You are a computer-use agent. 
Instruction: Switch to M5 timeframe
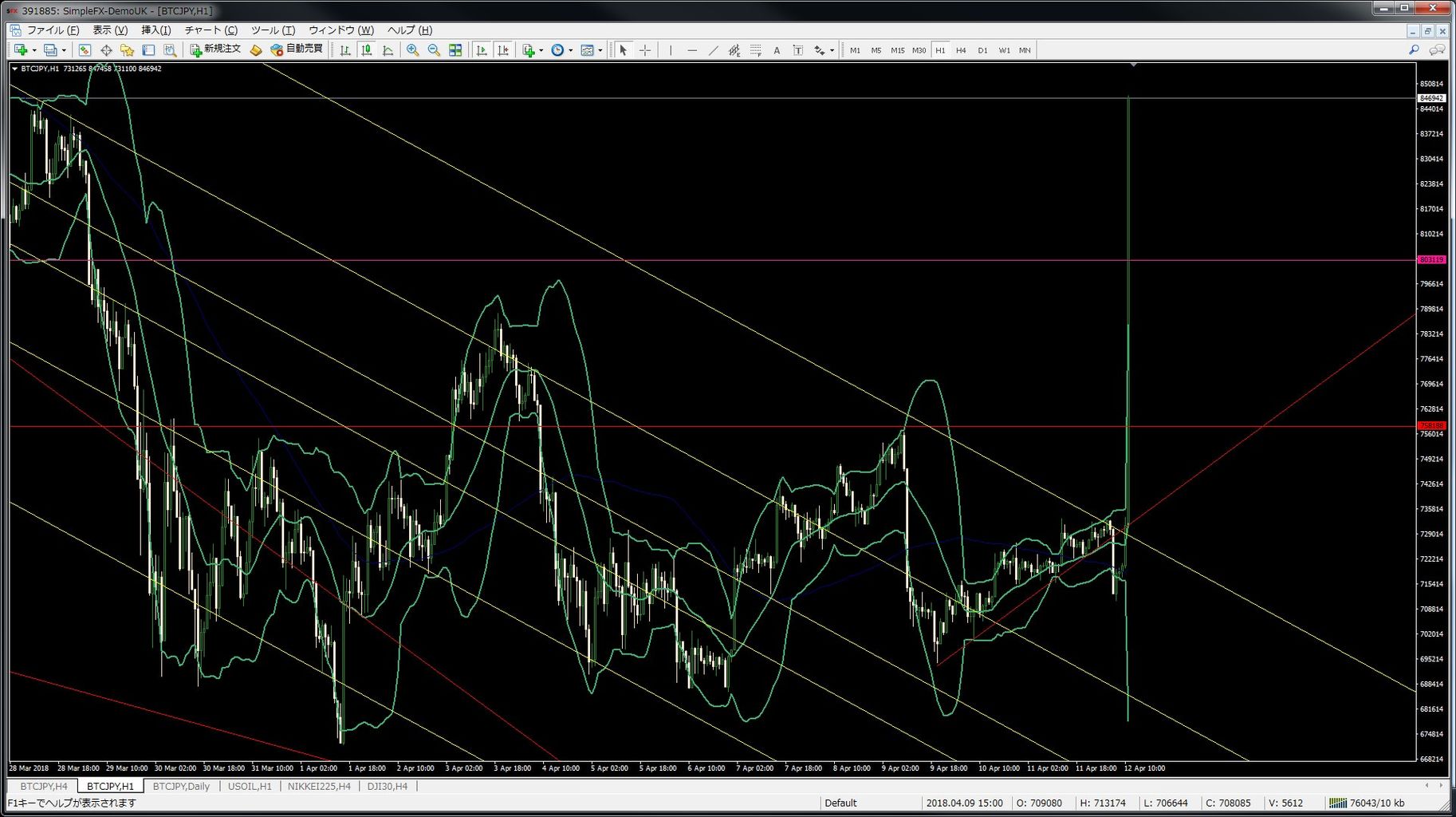(876, 50)
